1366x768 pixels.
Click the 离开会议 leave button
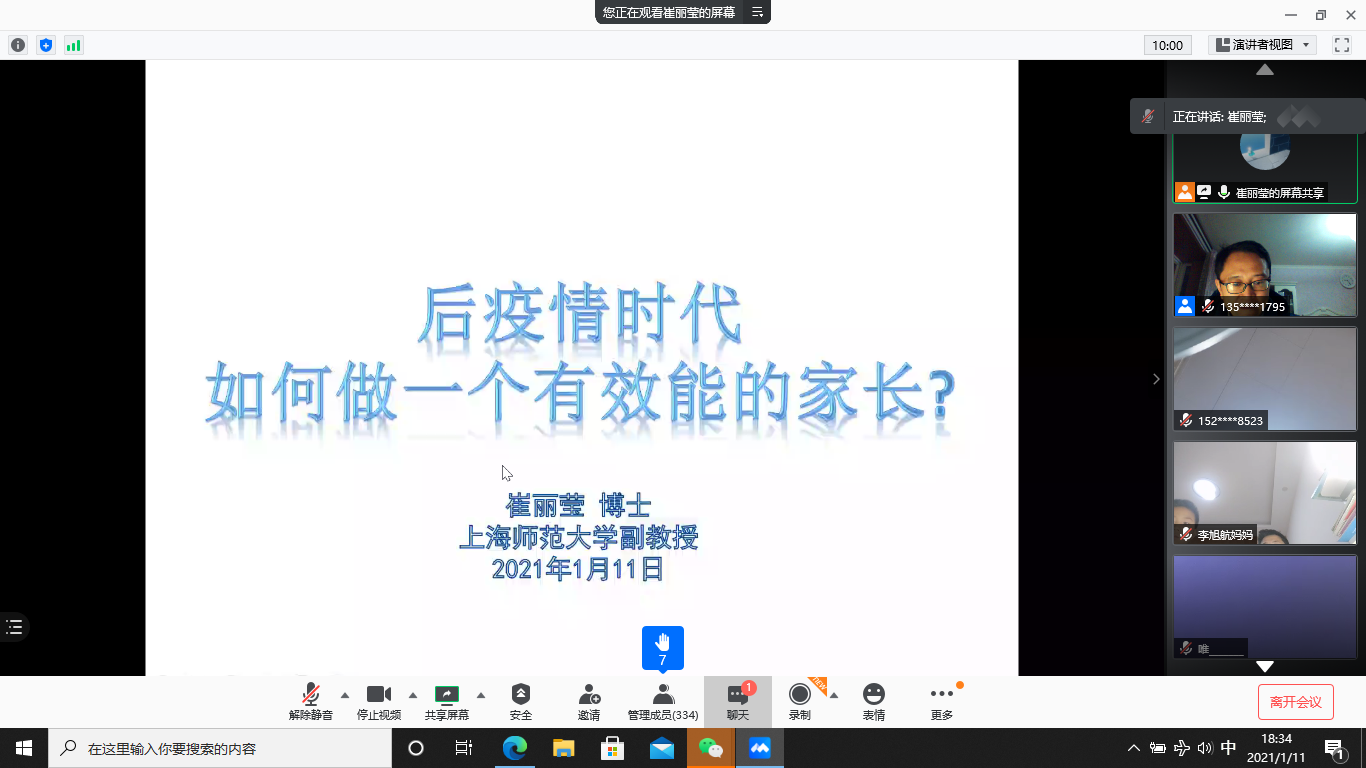pyautogui.click(x=1296, y=702)
